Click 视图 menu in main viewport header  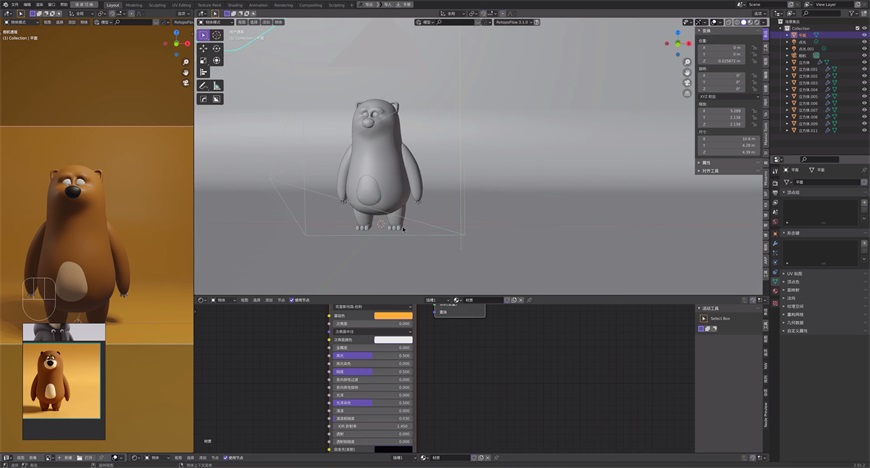point(242,22)
